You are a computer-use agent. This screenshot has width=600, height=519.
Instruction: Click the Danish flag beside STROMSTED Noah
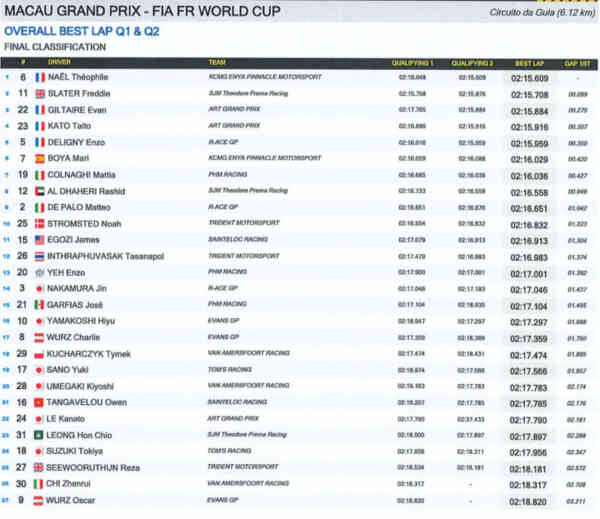(x=40, y=224)
